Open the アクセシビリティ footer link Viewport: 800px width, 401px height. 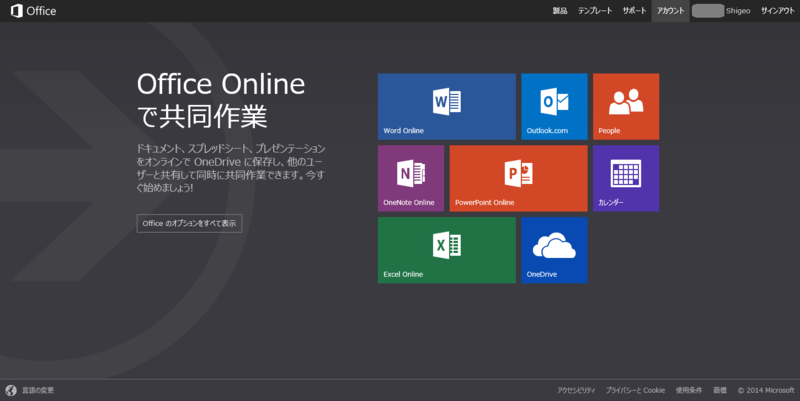[576, 390]
